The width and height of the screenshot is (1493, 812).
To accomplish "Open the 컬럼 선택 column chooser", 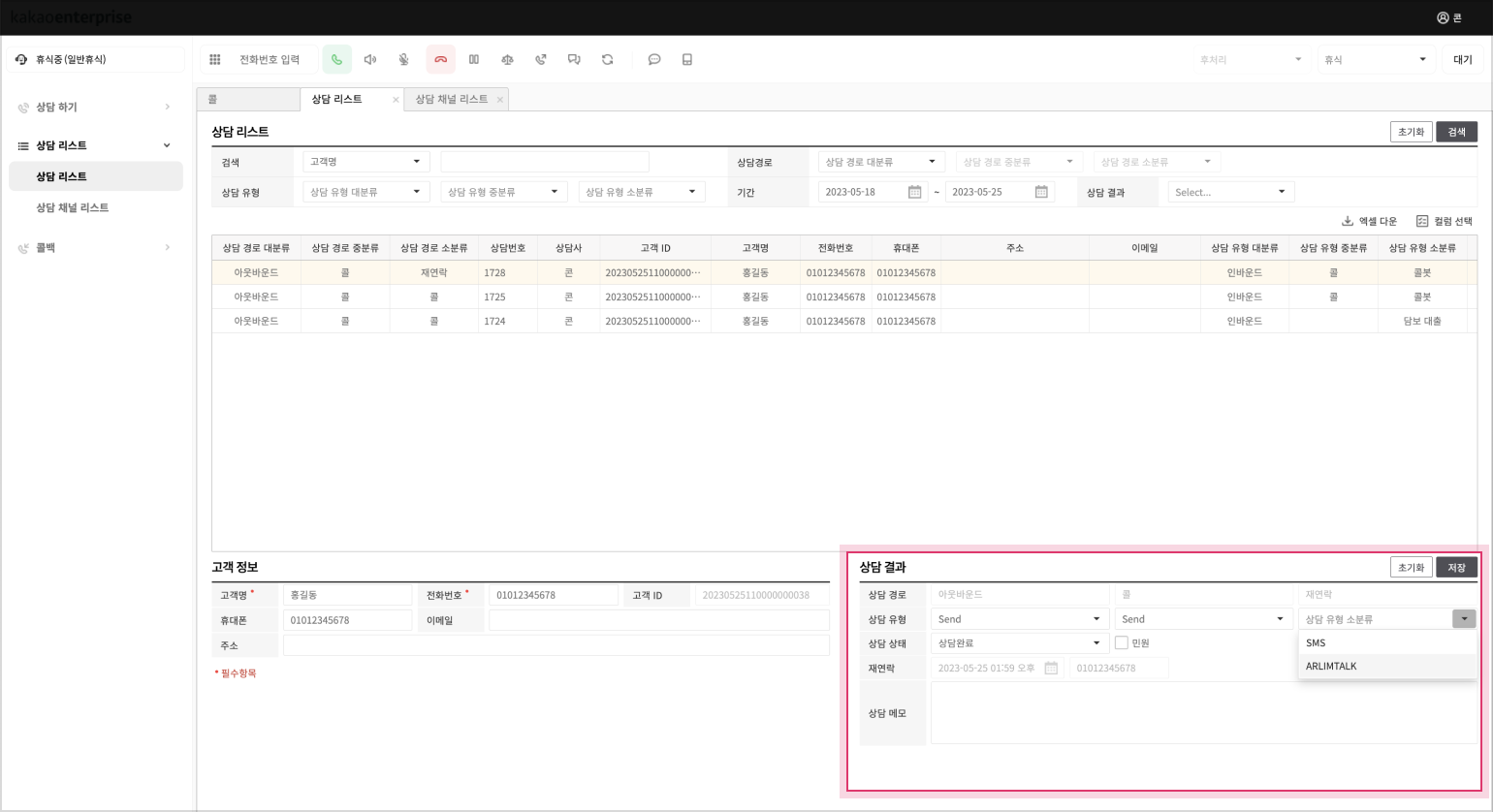I will (1444, 221).
